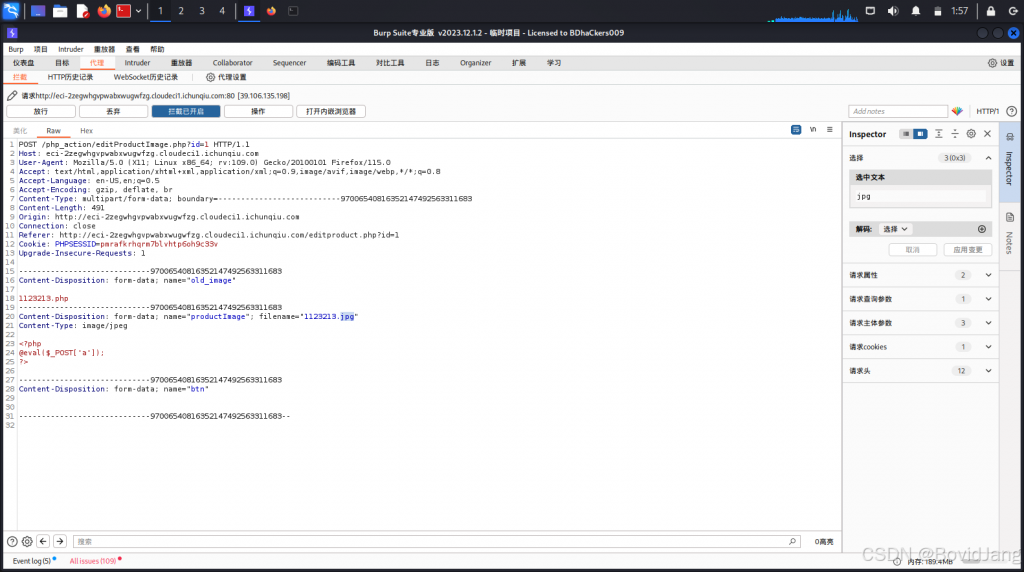Open the 编码工具 tab
This screenshot has height=572, width=1024.
point(341,63)
